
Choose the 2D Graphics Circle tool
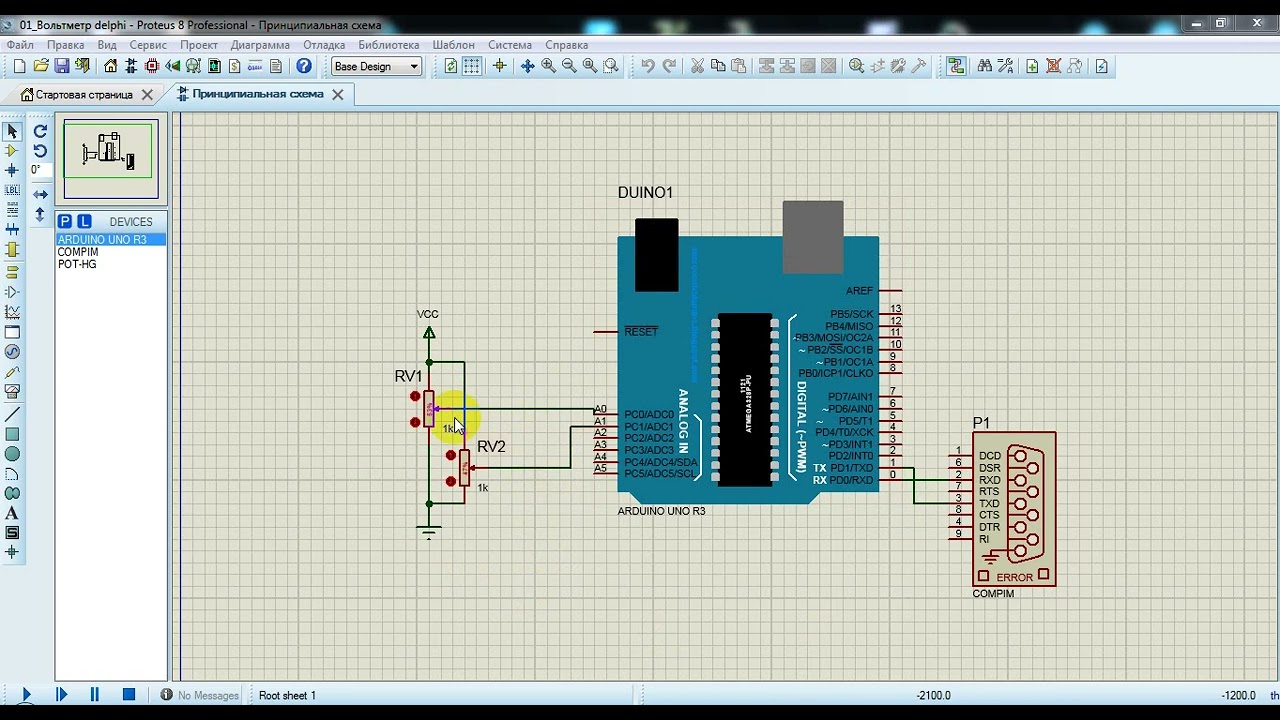tap(12, 454)
